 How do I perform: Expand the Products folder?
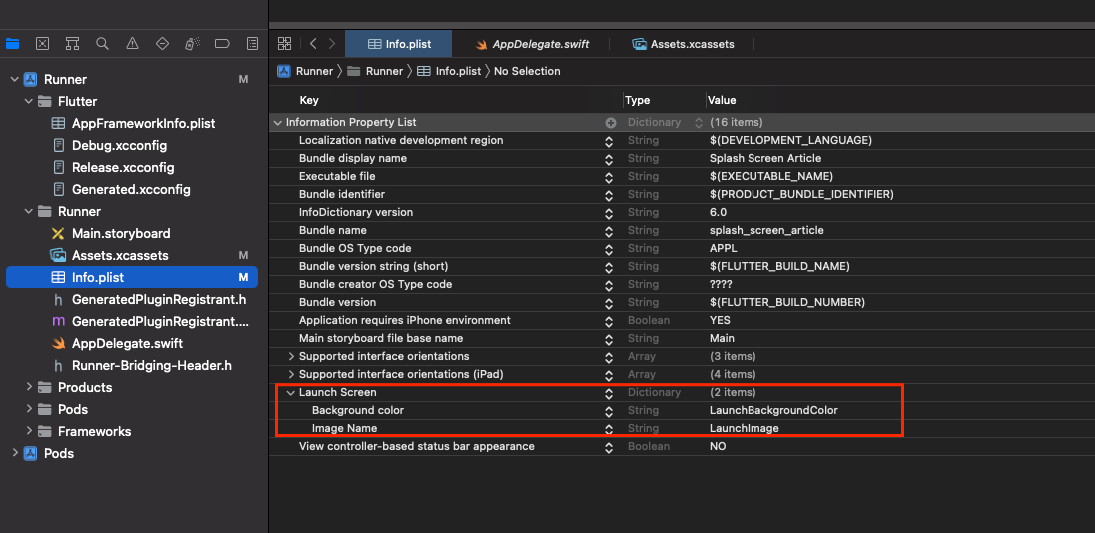(29, 387)
